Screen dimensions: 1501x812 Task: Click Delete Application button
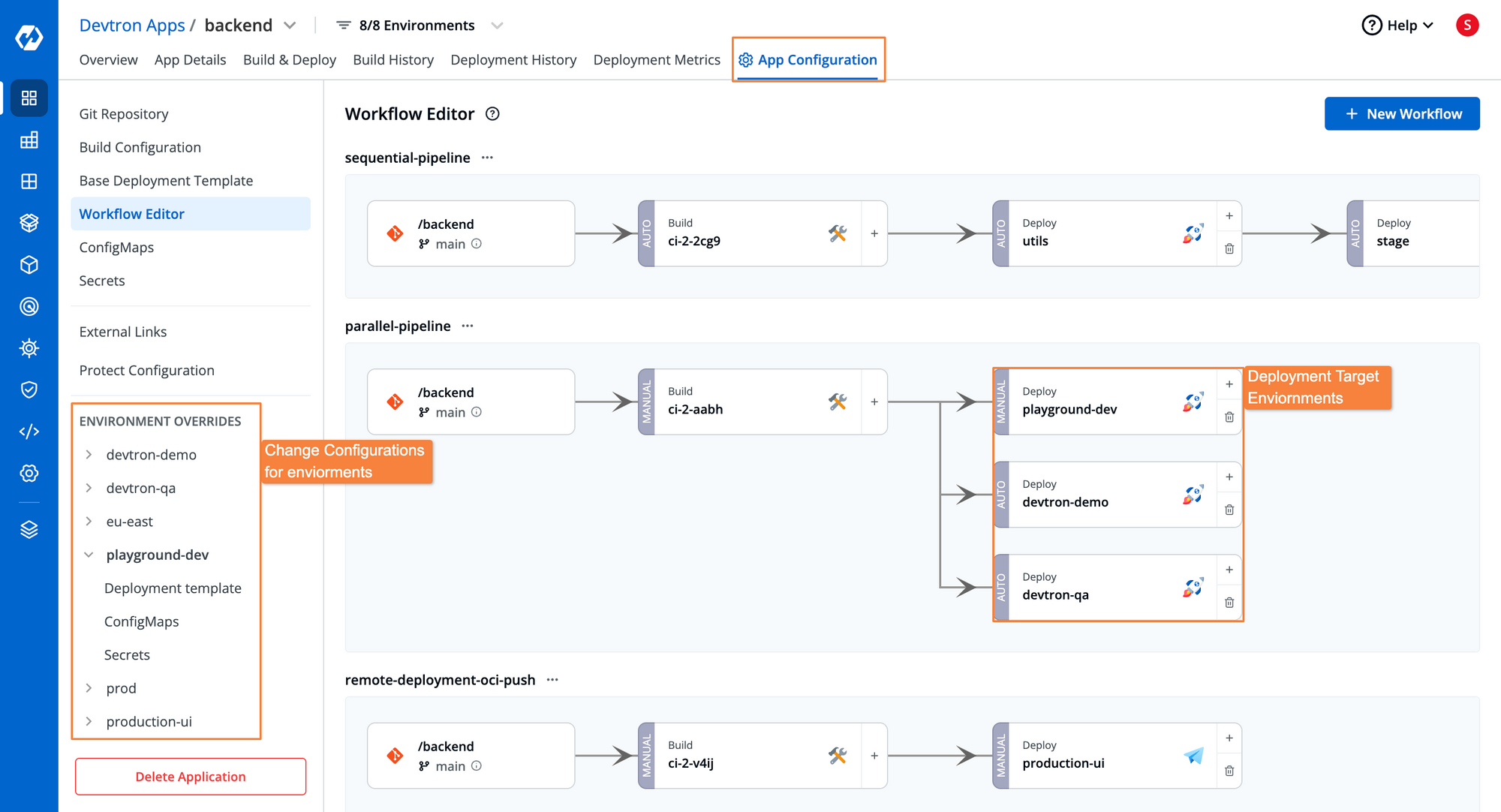coord(190,776)
